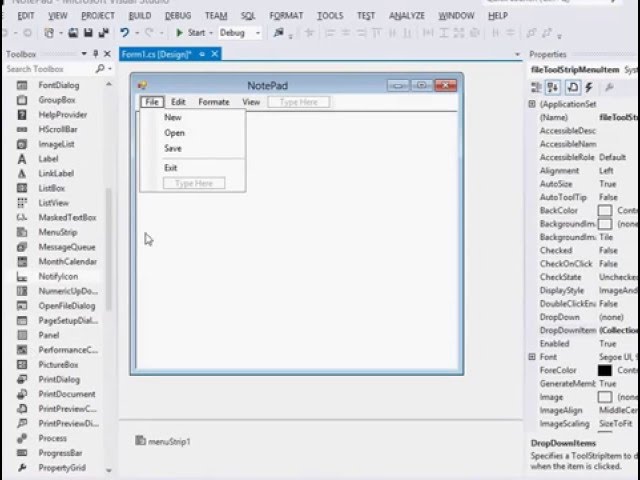Viewport: 640px width, 480px height.
Task: Click the green Start debugging arrow
Action: pyautogui.click(x=179, y=33)
